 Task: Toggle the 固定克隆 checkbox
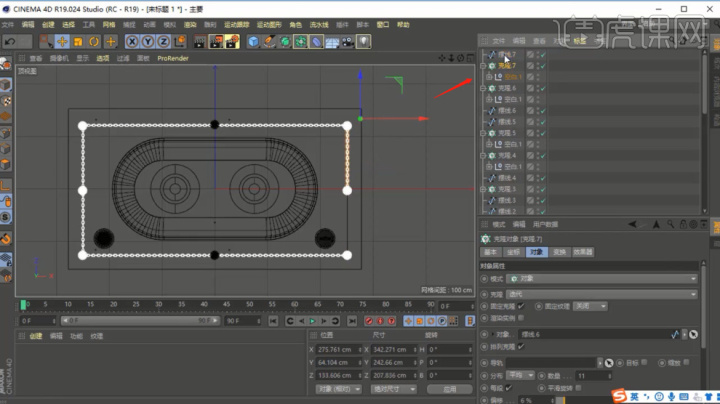522,305
